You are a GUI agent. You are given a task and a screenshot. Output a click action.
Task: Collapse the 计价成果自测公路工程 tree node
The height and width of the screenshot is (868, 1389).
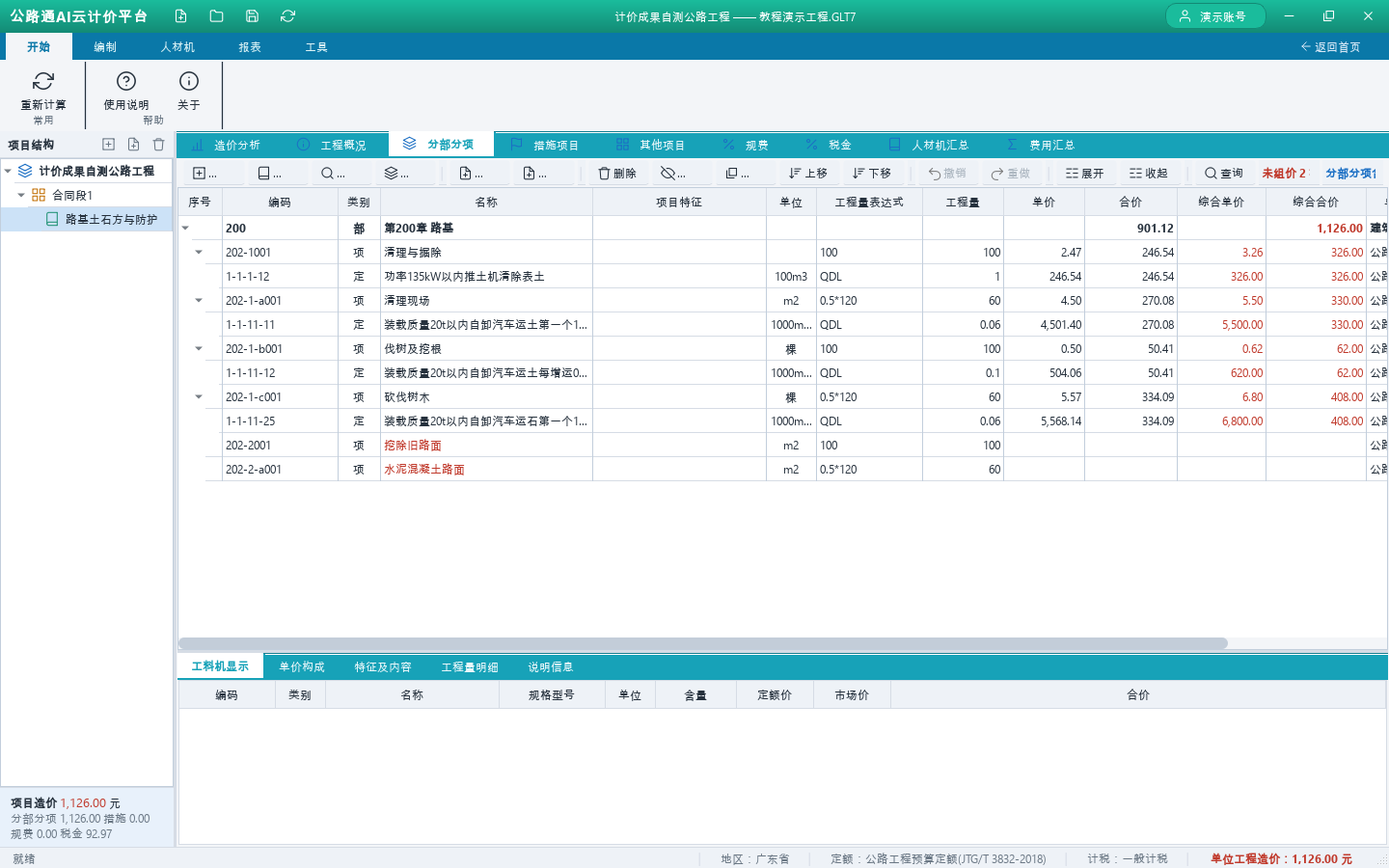click(x=9, y=171)
